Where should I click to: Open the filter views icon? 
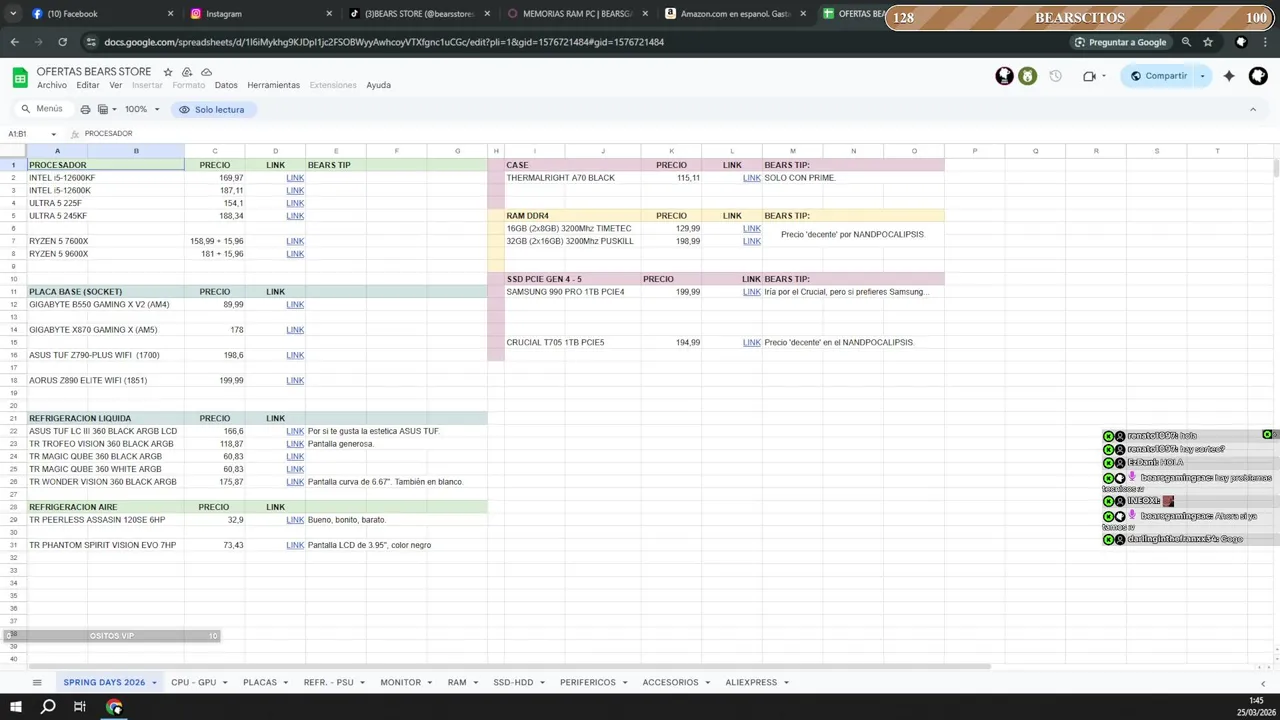[106, 109]
